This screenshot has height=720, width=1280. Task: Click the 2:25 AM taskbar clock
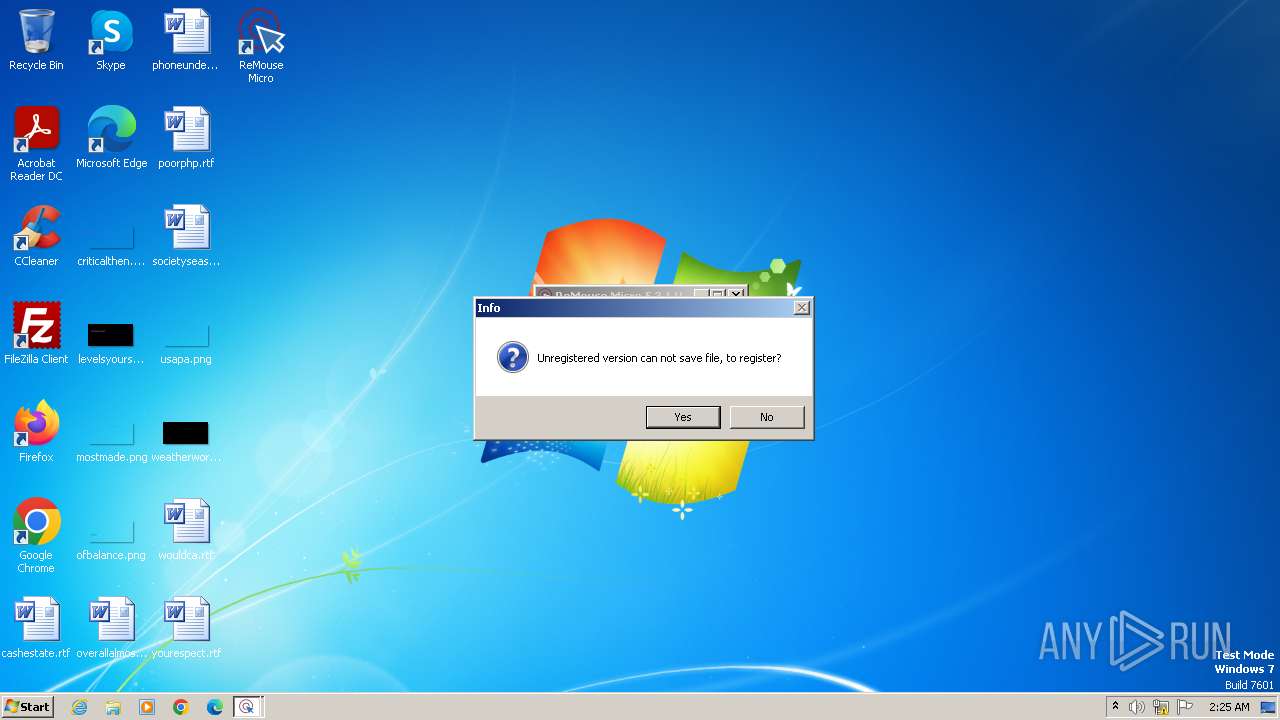(1229, 707)
